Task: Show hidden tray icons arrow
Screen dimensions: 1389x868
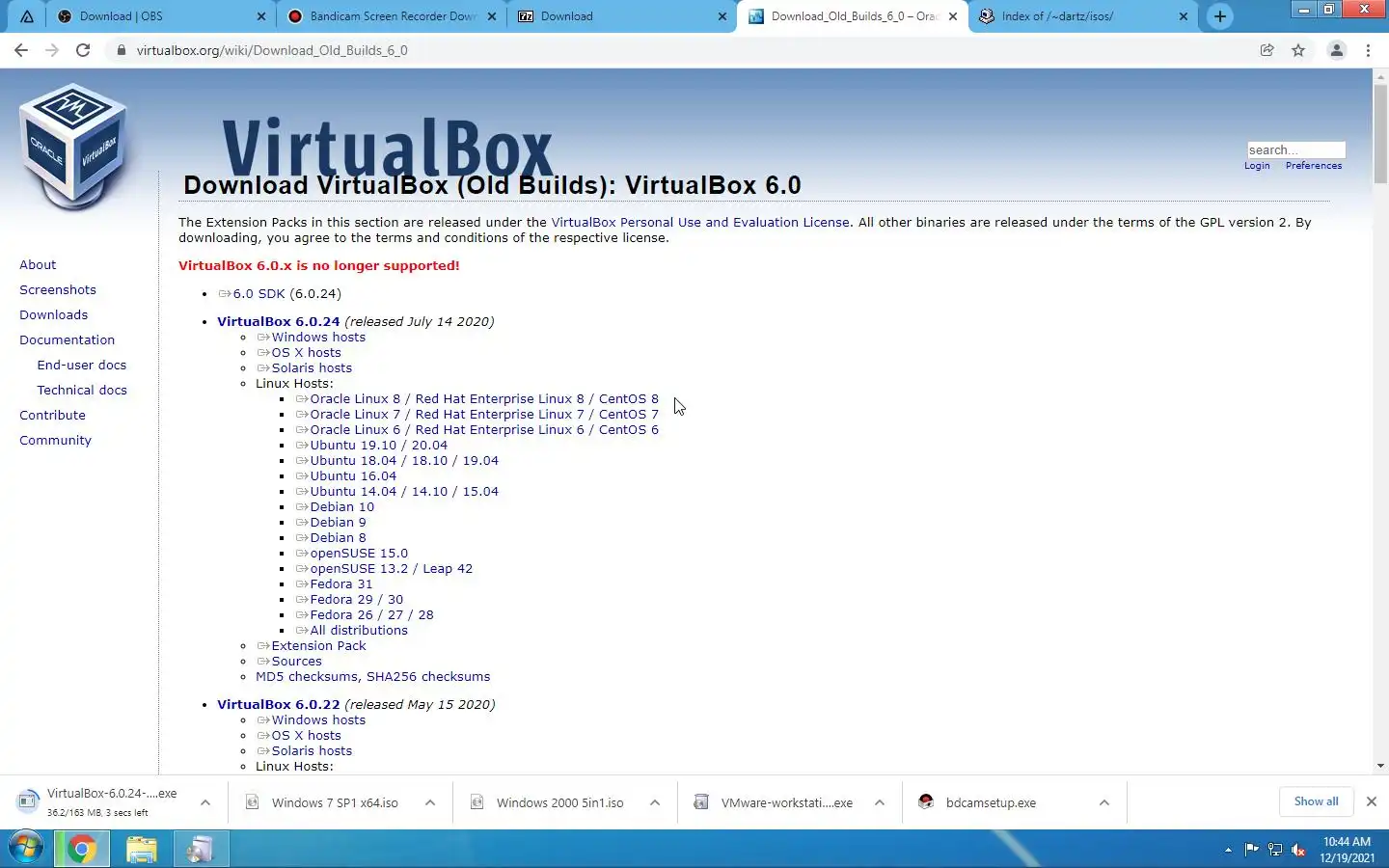Action: pos(1228,850)
